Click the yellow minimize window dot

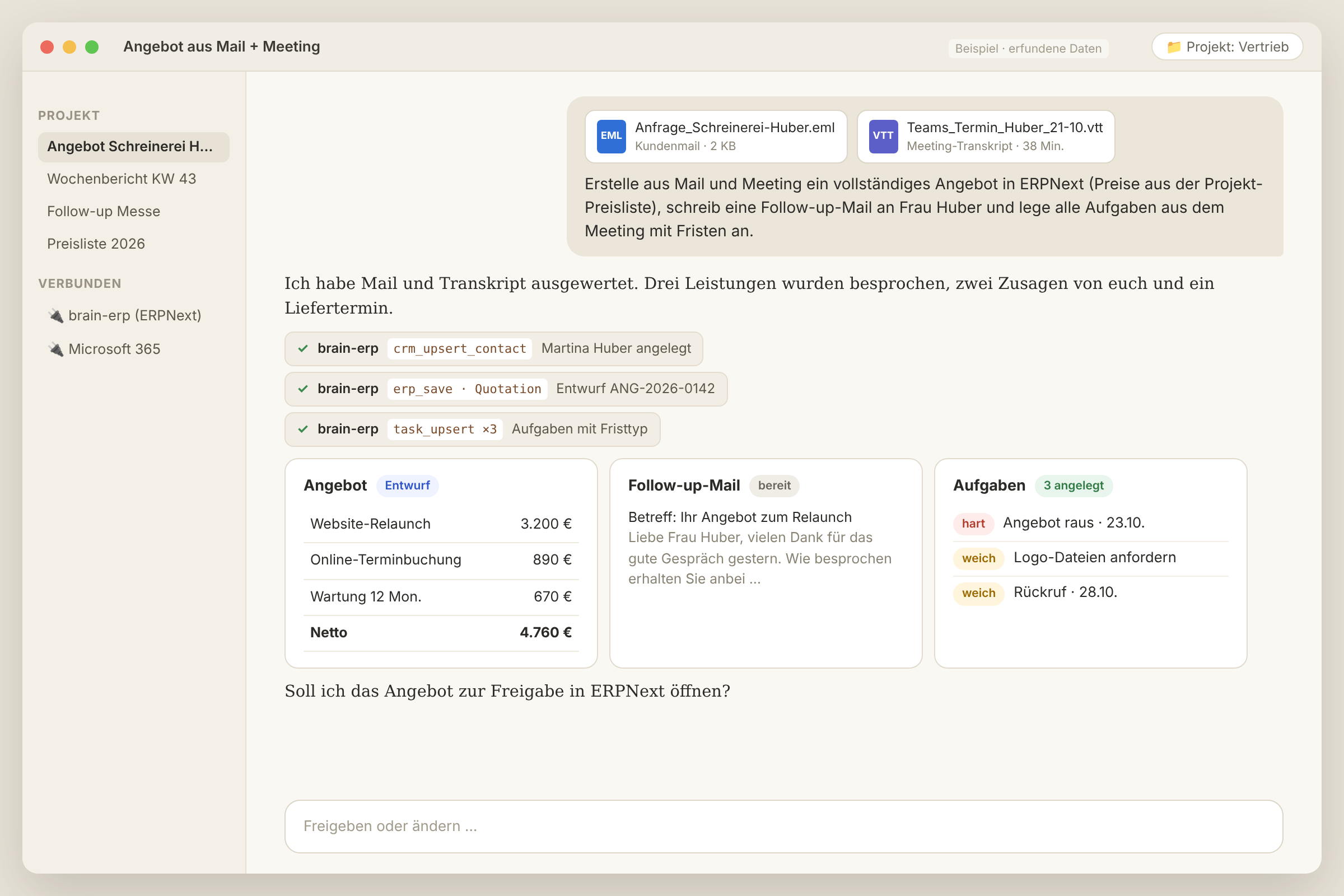tap(69, 47)
